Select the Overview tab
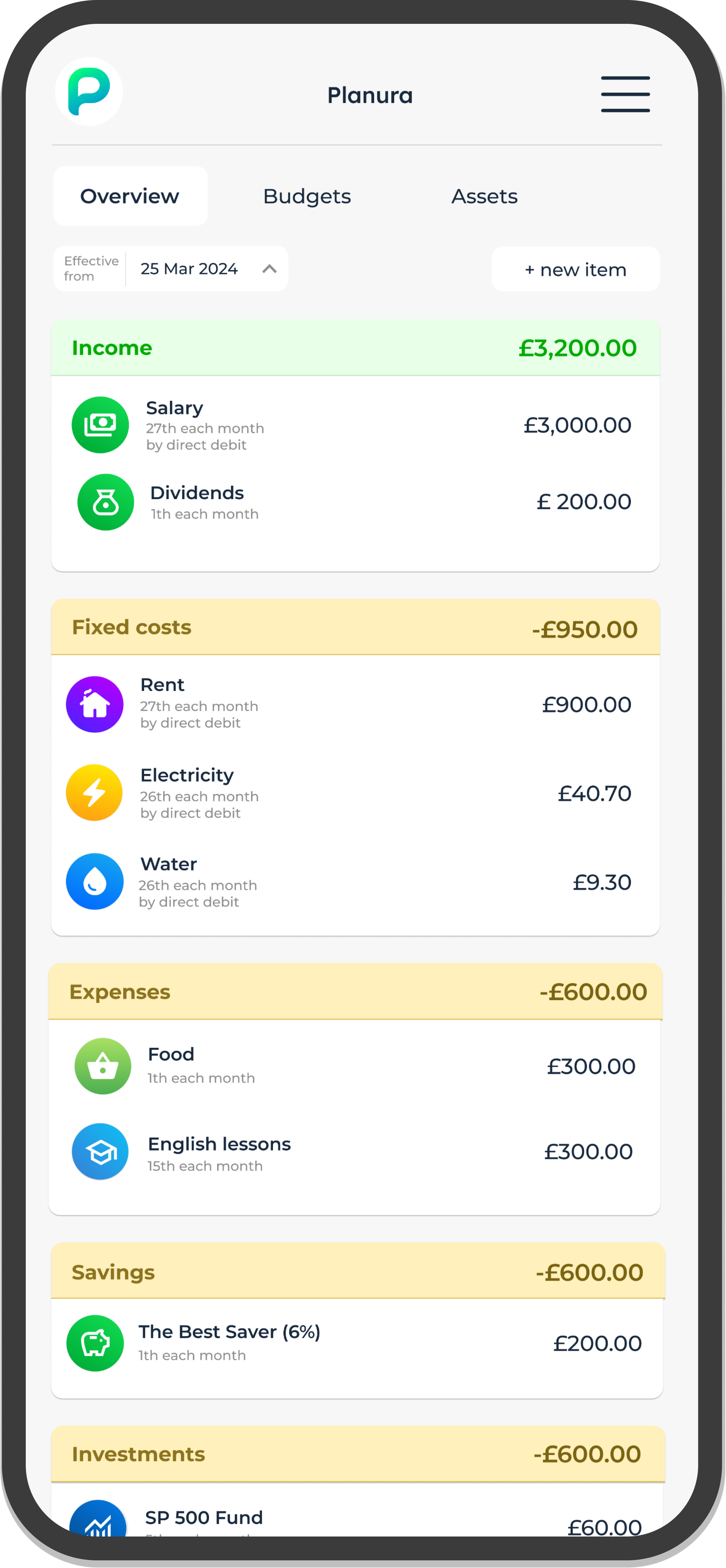Viewport: 726px width, 1568px height. click(130, 196)
